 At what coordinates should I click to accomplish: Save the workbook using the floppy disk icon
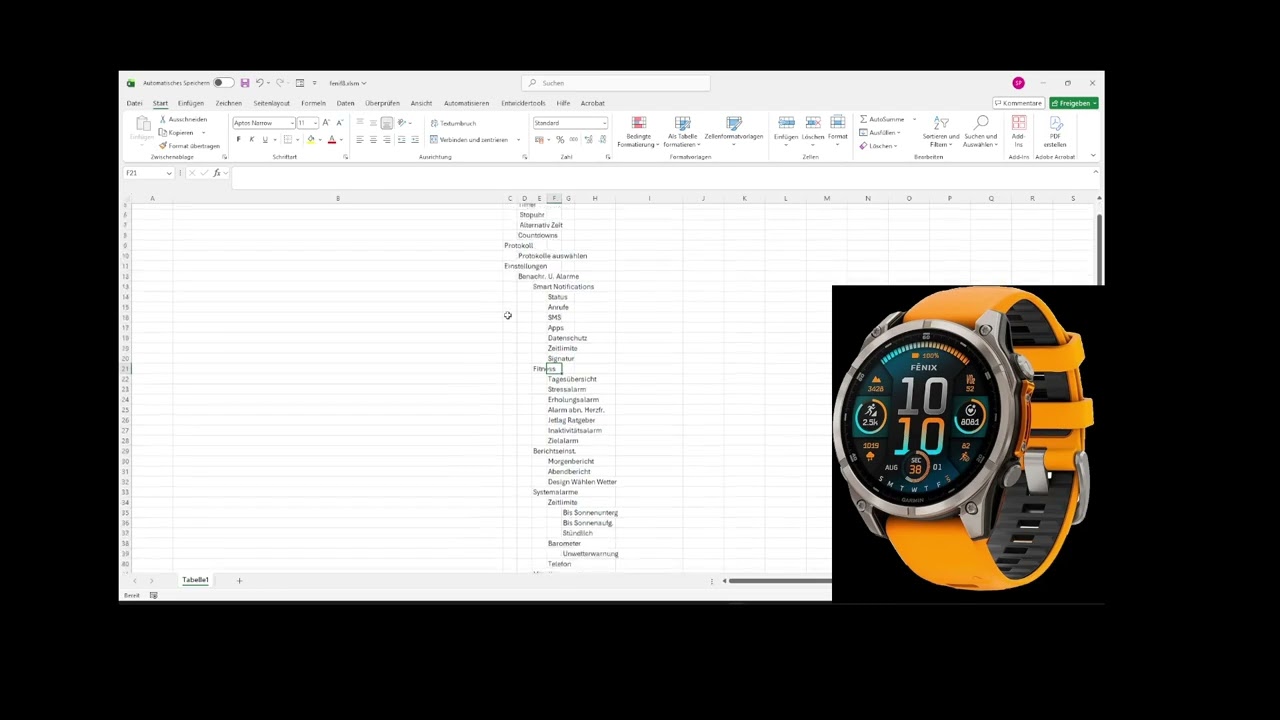click(x=244, y=83)
